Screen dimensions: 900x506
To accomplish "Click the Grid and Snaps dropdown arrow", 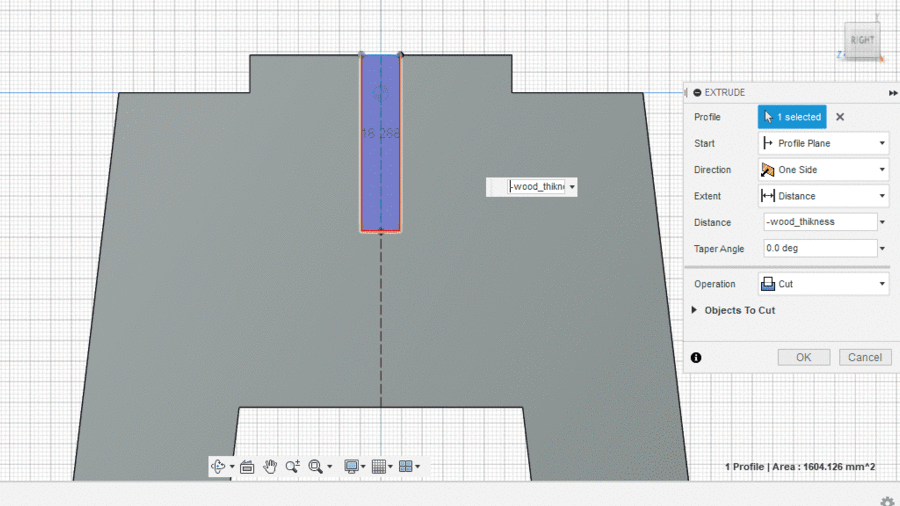I will (390, 466).
